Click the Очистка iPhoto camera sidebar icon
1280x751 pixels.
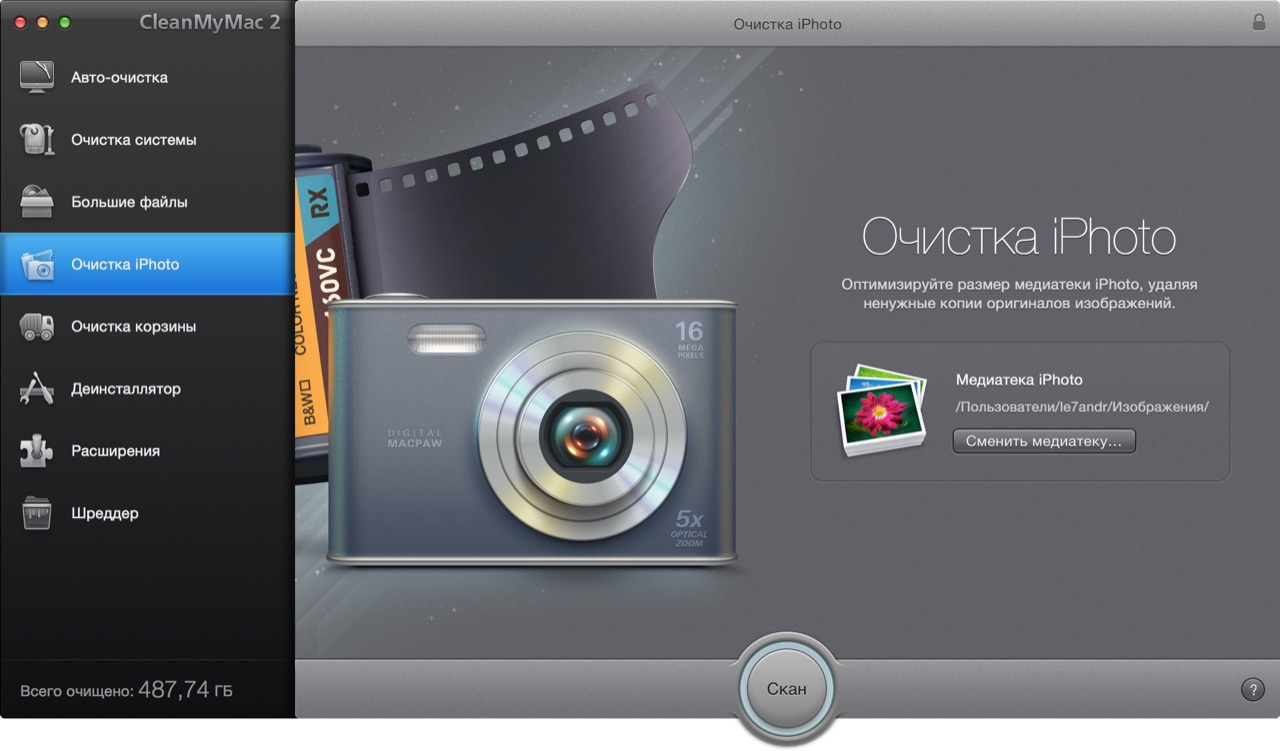click(x=37, y=265)
